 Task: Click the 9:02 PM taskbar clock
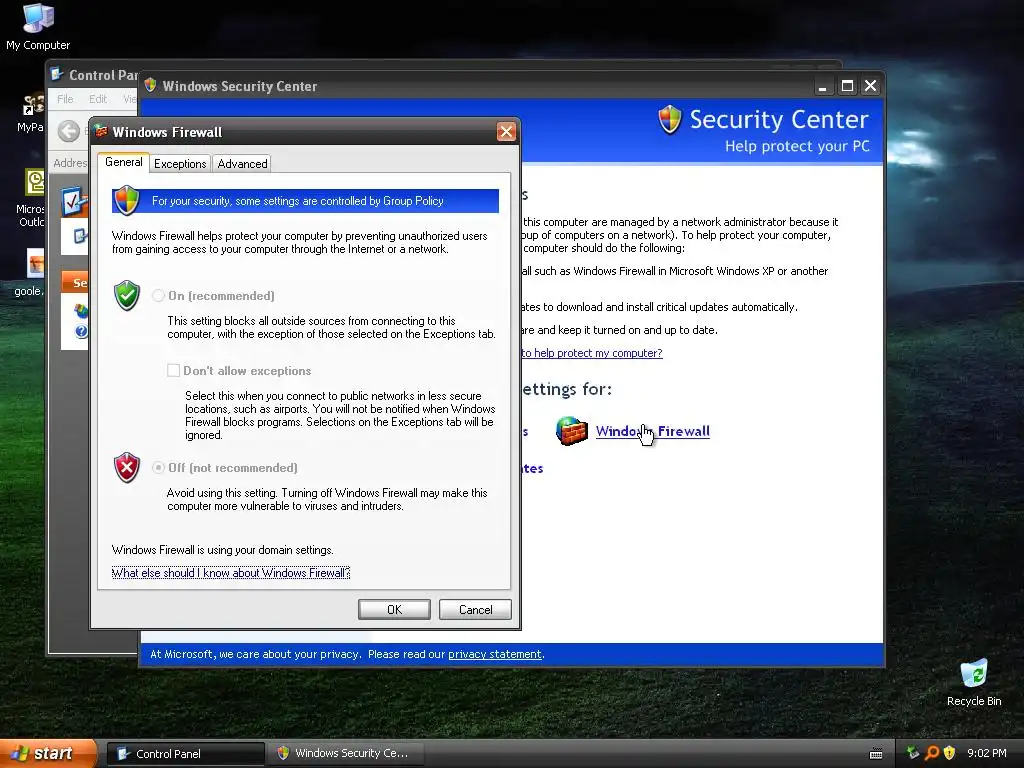click(987, 753)
